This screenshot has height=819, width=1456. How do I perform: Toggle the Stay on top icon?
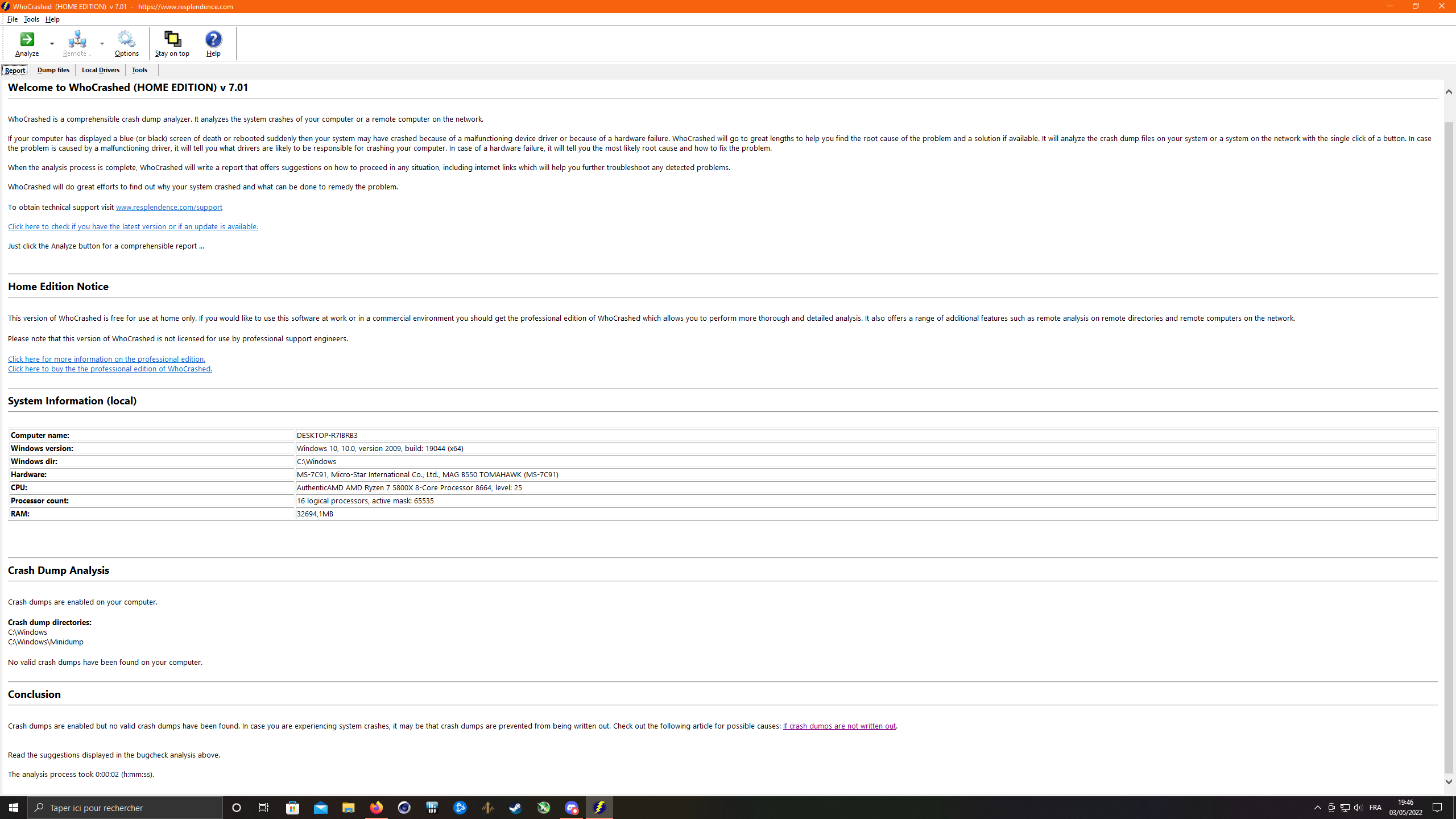[172, 40]
